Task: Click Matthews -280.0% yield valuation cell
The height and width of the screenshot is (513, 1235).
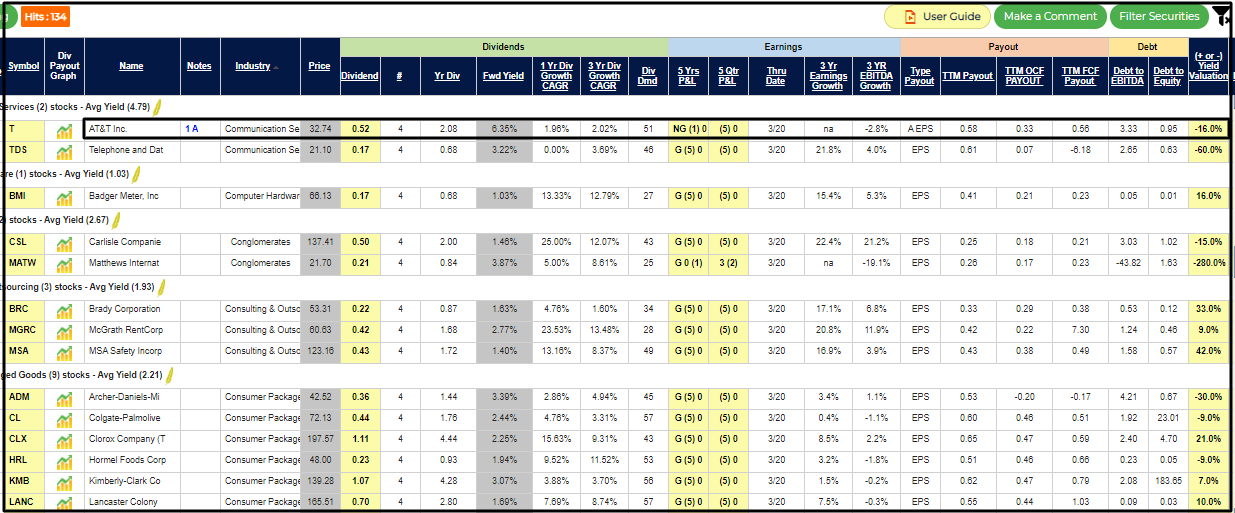Action: point(1209,263)
